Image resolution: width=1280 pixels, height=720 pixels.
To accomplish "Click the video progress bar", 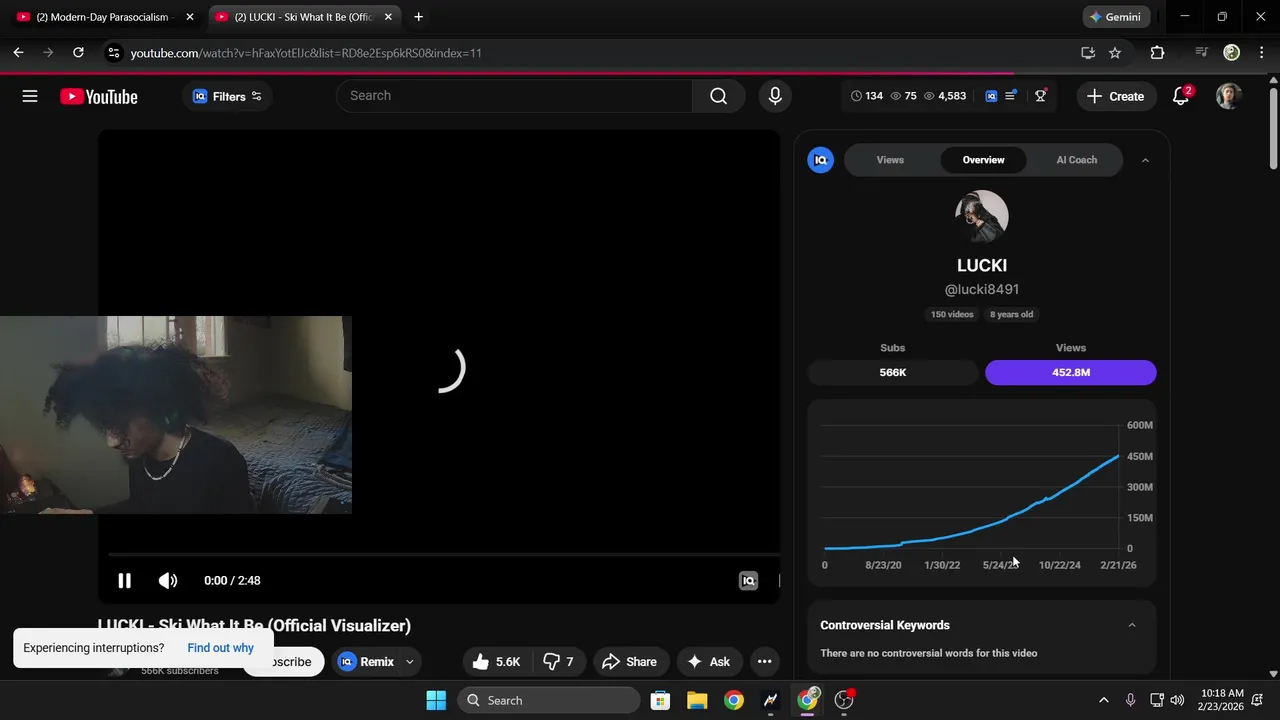I will coord(443,553).
